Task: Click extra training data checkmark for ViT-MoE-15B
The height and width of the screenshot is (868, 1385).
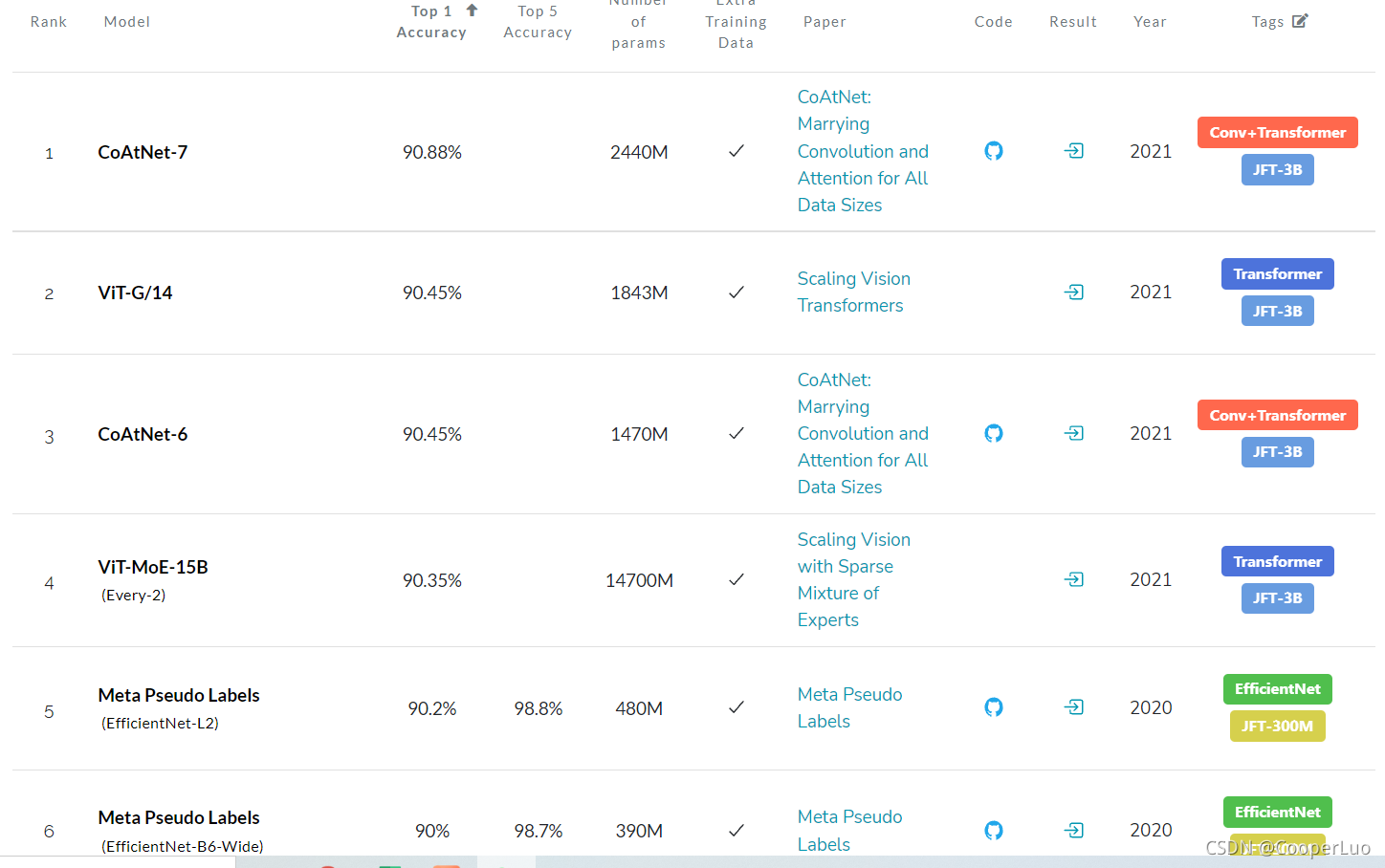Action: coord(736,579)
